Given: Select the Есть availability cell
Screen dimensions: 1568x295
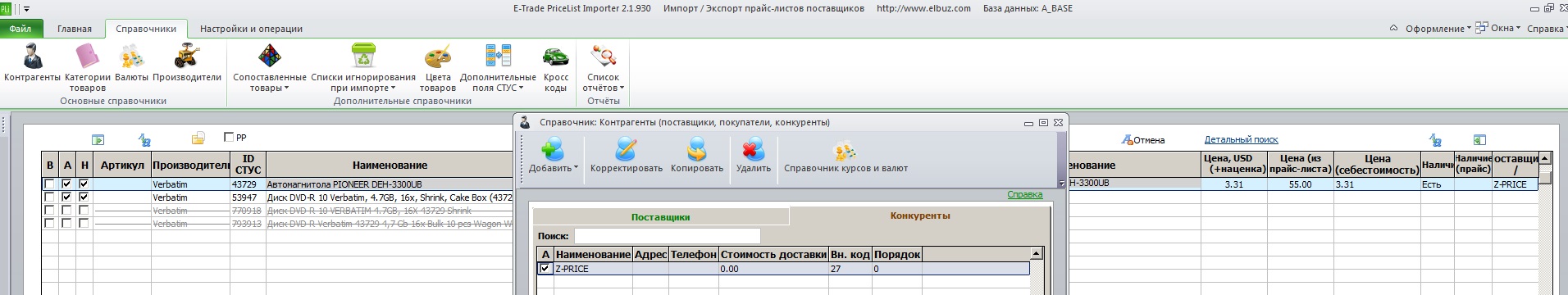Looking at the screenshot, I should 1437,184.
